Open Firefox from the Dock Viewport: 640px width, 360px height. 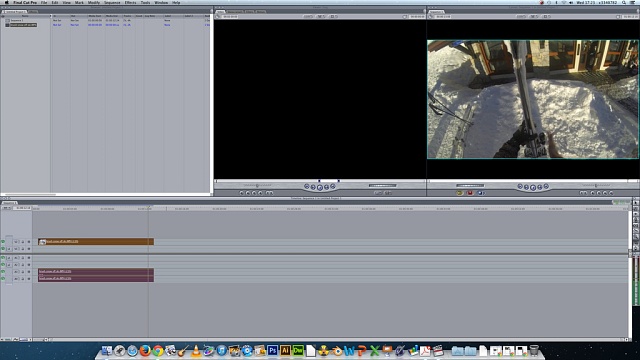(145, 350)
